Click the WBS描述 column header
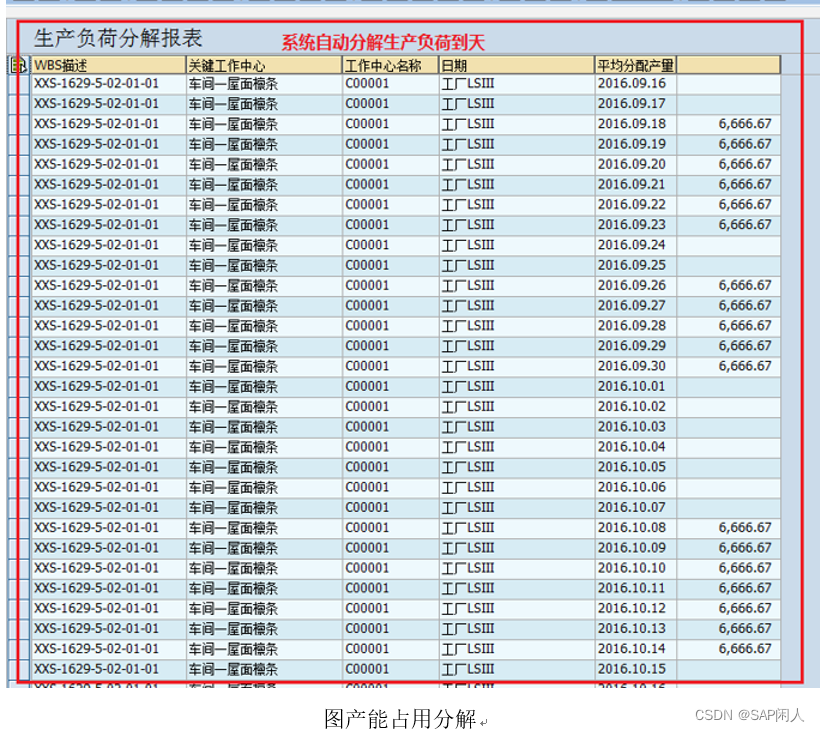820x732 pixels. (x=108, y=65)
